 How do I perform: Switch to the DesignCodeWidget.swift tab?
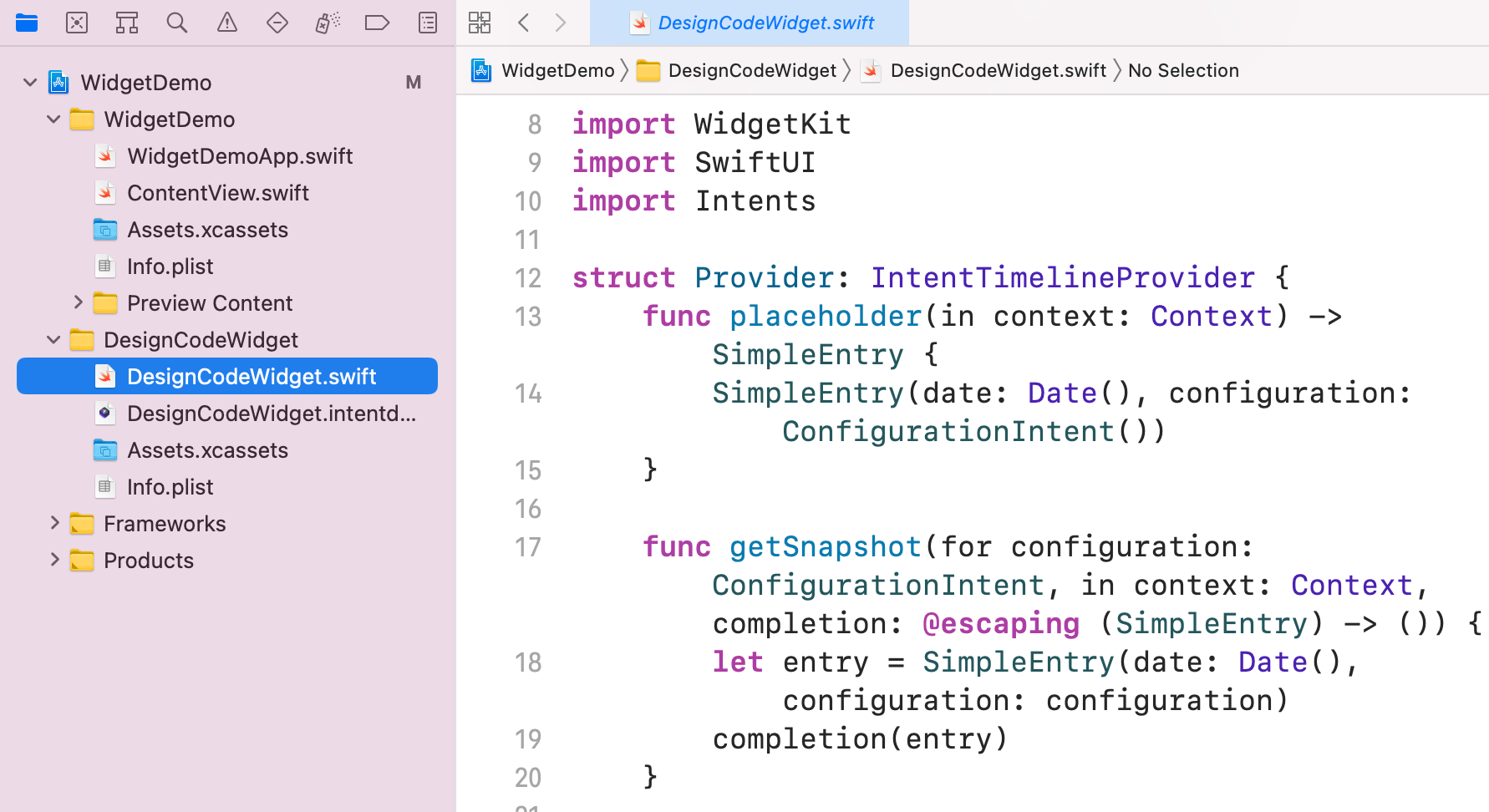pyautogui.click(x=750, y=23)
